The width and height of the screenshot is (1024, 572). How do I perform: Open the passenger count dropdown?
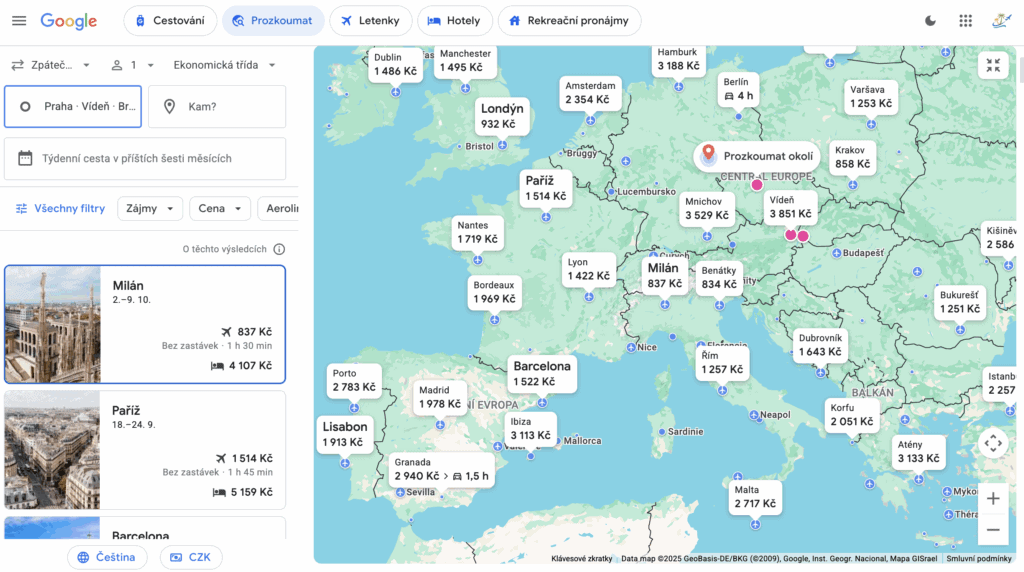pos(133,65)
